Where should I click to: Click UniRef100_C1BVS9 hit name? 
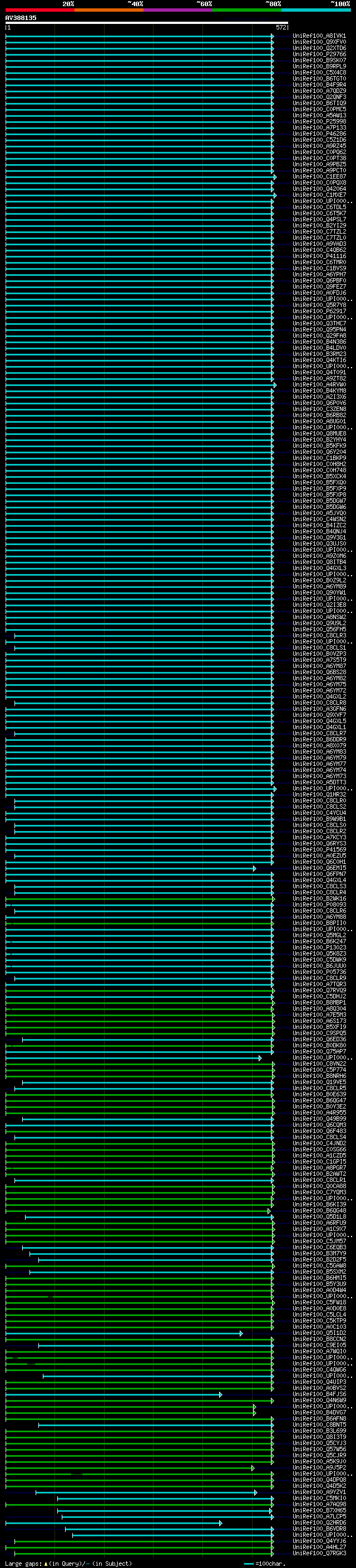pyautogui.click(x=319, y=269)
